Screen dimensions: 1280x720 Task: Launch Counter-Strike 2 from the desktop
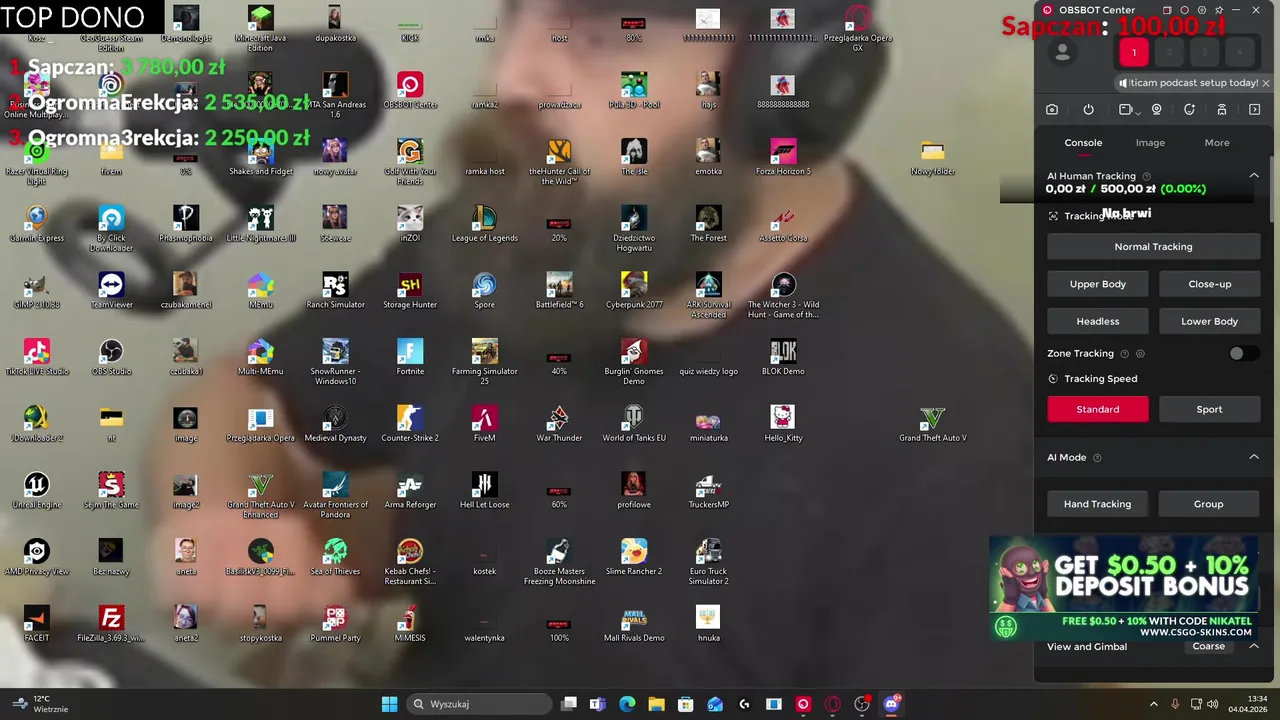point(410,424)
